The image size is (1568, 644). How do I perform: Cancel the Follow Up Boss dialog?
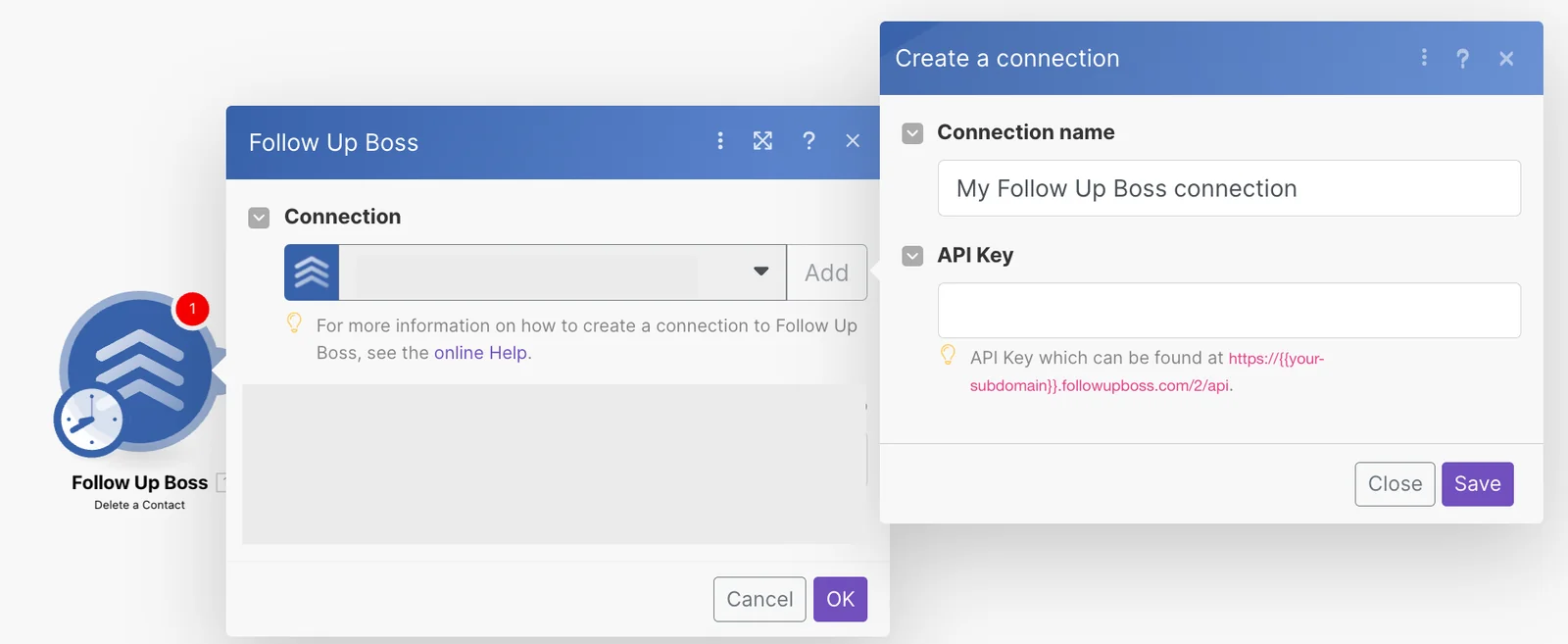coord(759,599)
